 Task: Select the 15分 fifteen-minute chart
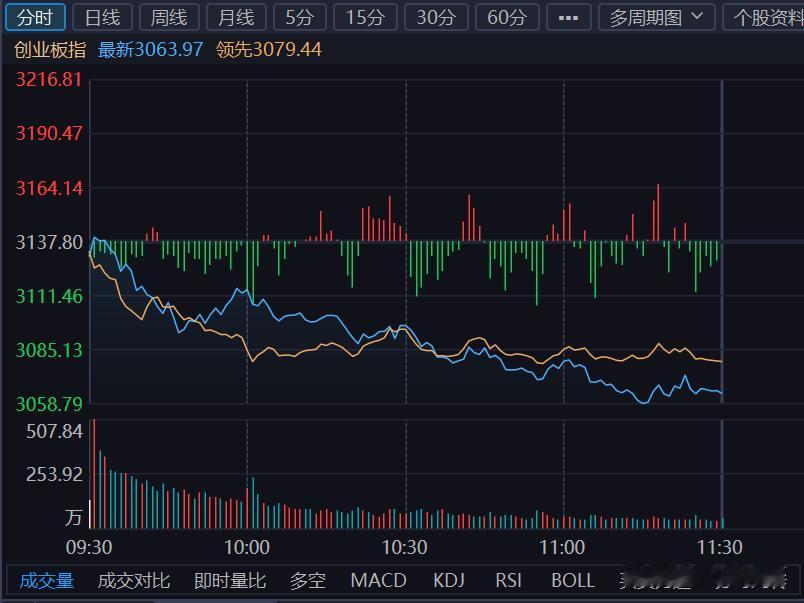[x=364, y=16]
